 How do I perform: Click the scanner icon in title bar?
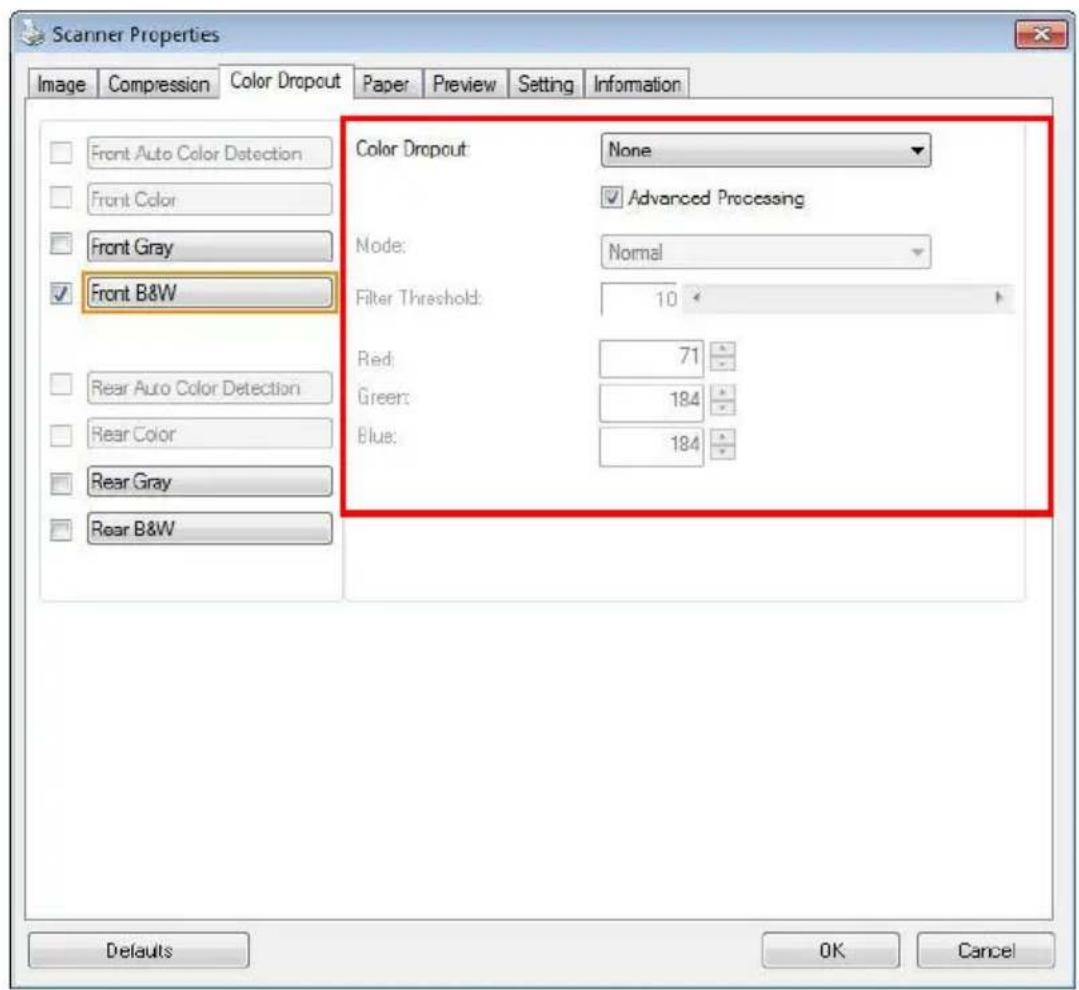click(32, 33)
